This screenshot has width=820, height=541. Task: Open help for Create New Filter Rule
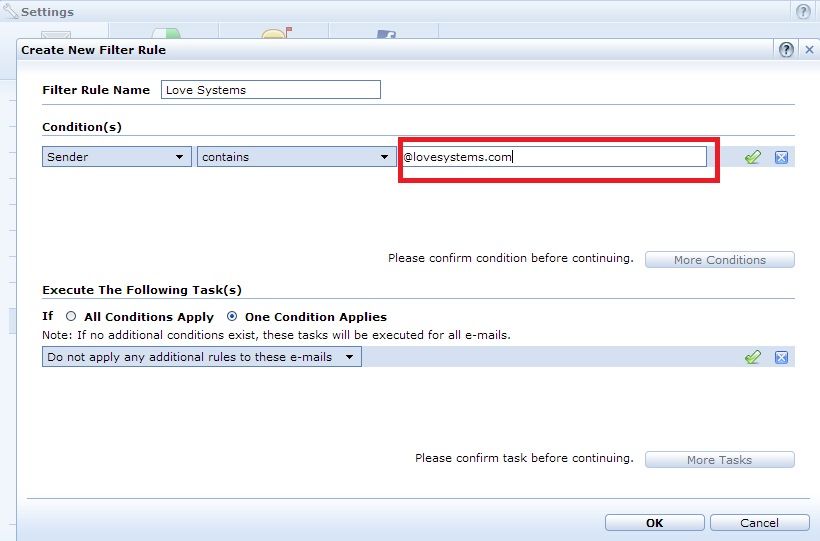[x=786, y=50]
